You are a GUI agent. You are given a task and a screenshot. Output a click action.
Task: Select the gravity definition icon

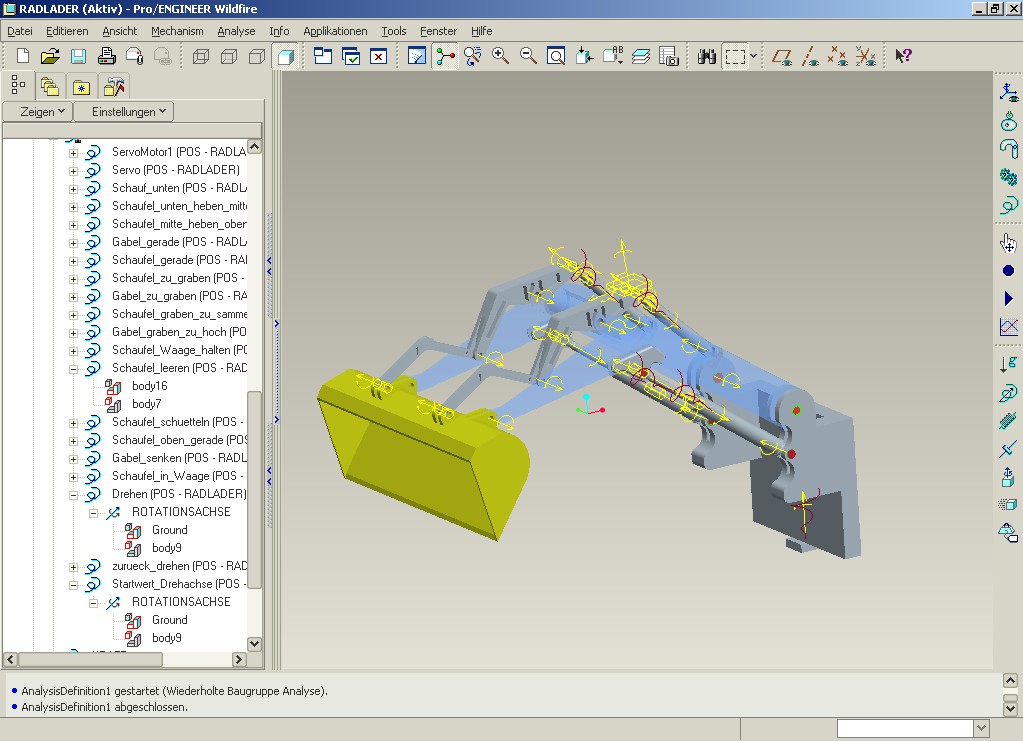click(x=1008, y=365)
